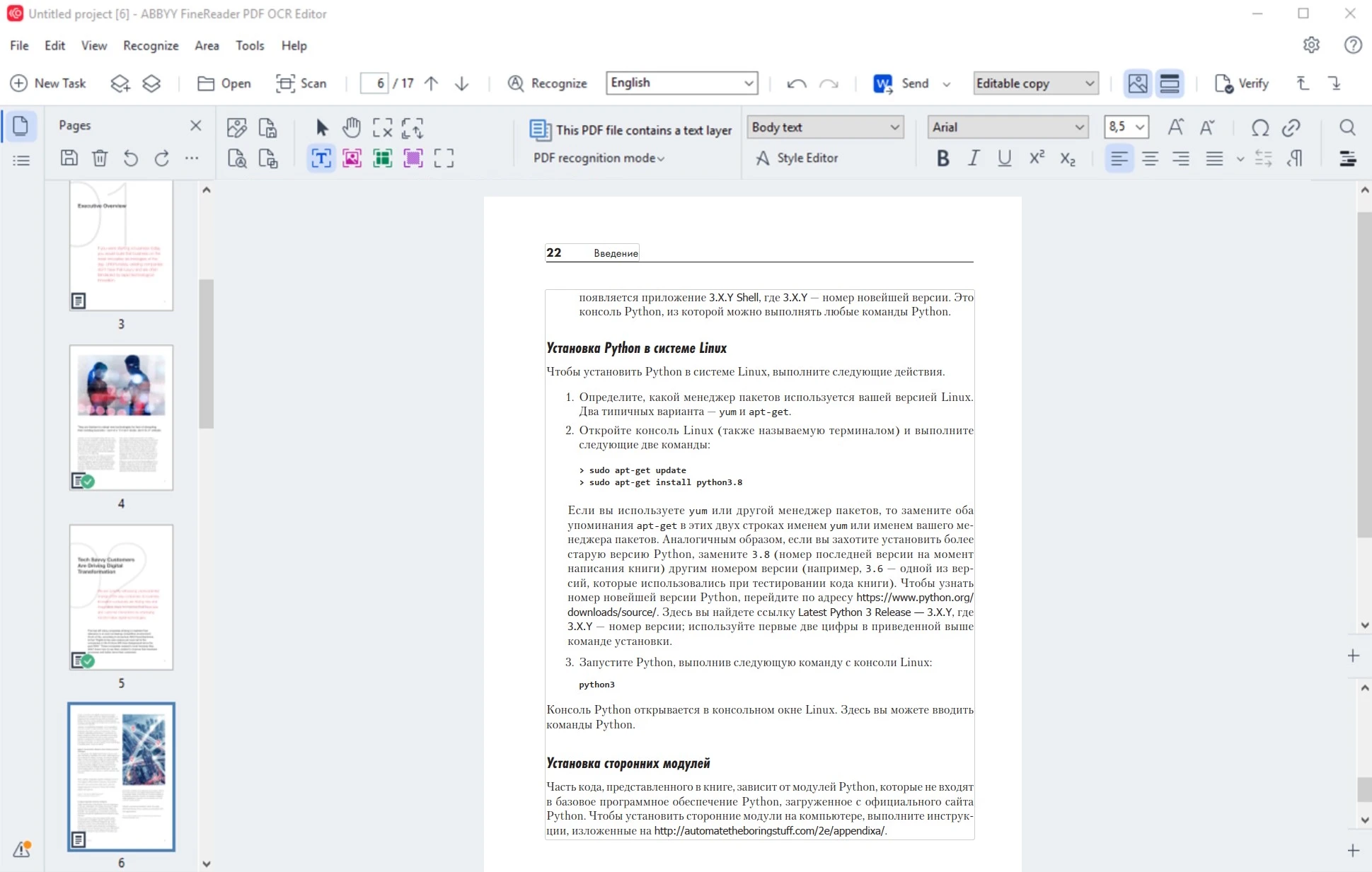Select the pointer arrow tool
Screen dimensions: 1372x872
pyautogui.click(x=322, y=127)
